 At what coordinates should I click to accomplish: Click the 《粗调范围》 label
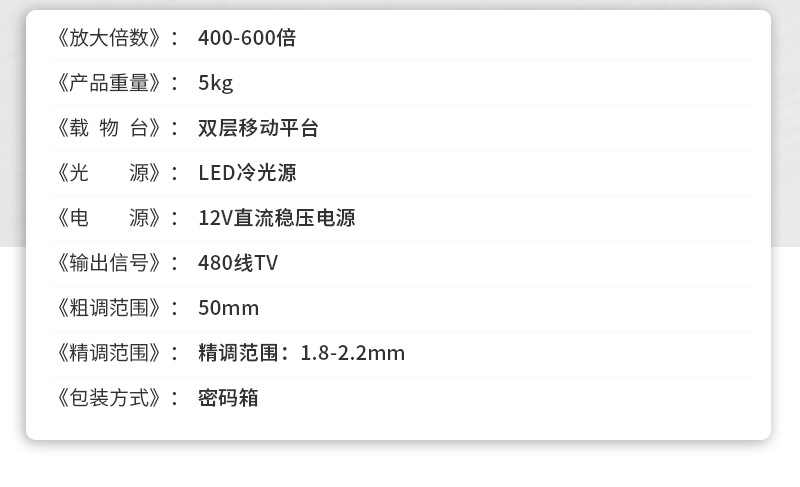pos(108,308)
